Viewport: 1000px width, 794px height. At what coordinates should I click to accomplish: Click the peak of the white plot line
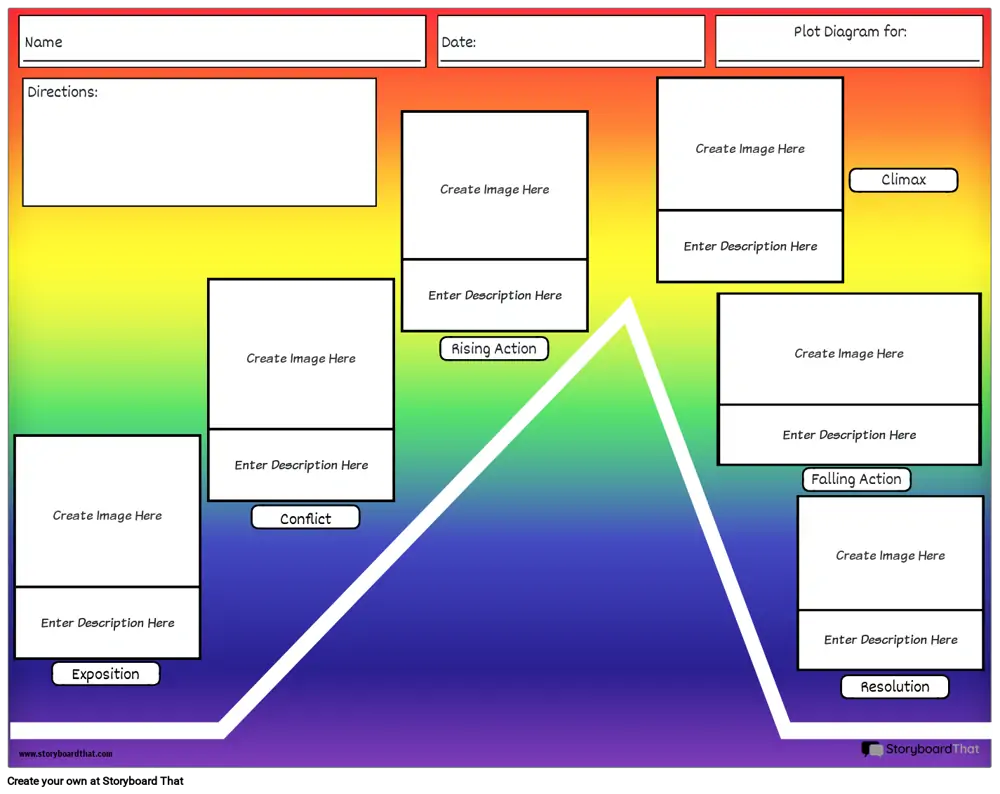pyautogui.click(x=627, y=306)
